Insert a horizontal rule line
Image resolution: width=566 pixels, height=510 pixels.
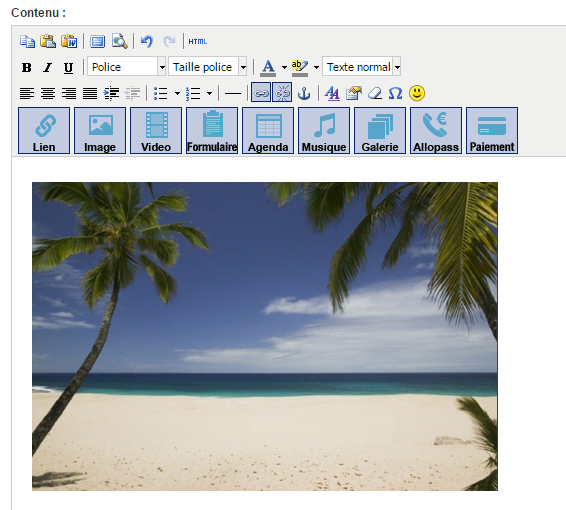[x=233, y=94]
